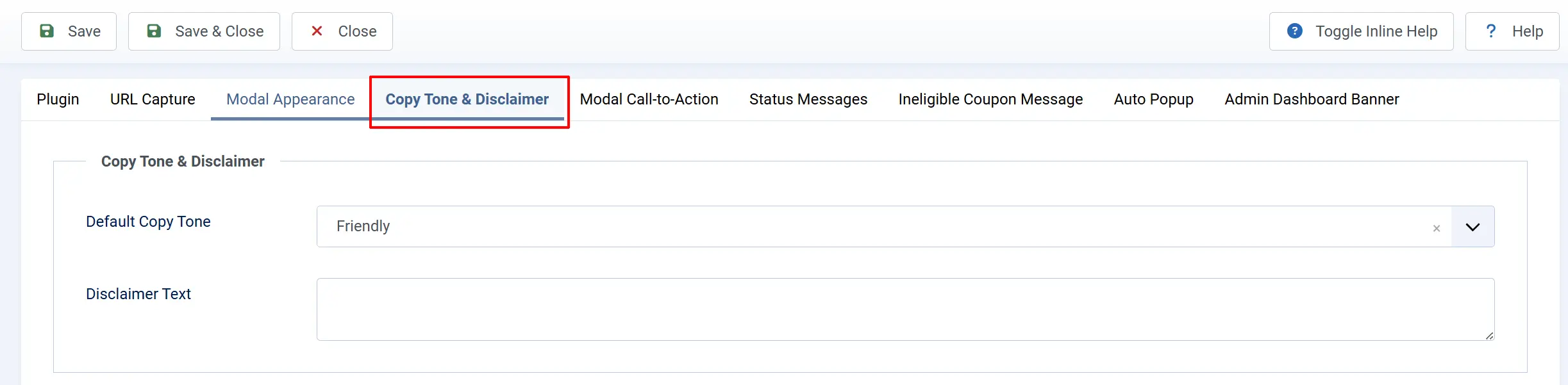Screen dimensions: 1568x385
Task: Open the URL Capture tab
Action: click(153, 99)
